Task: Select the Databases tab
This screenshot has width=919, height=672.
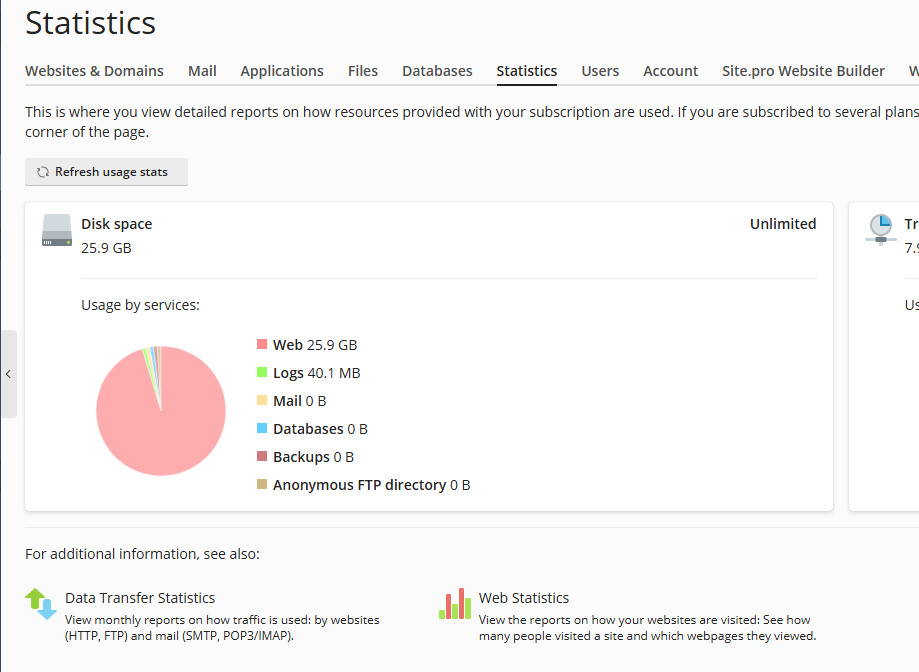Action: [437, 71]
